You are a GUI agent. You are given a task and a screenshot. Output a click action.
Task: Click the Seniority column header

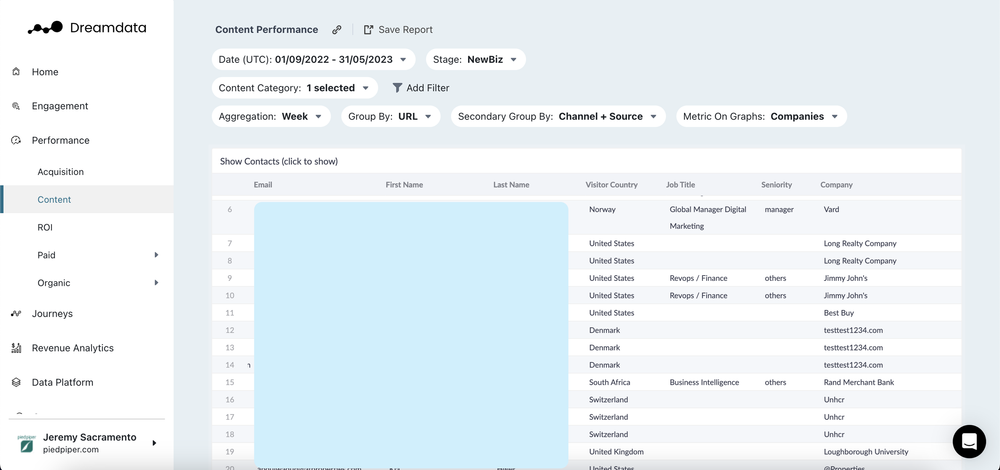click(776, 185)
